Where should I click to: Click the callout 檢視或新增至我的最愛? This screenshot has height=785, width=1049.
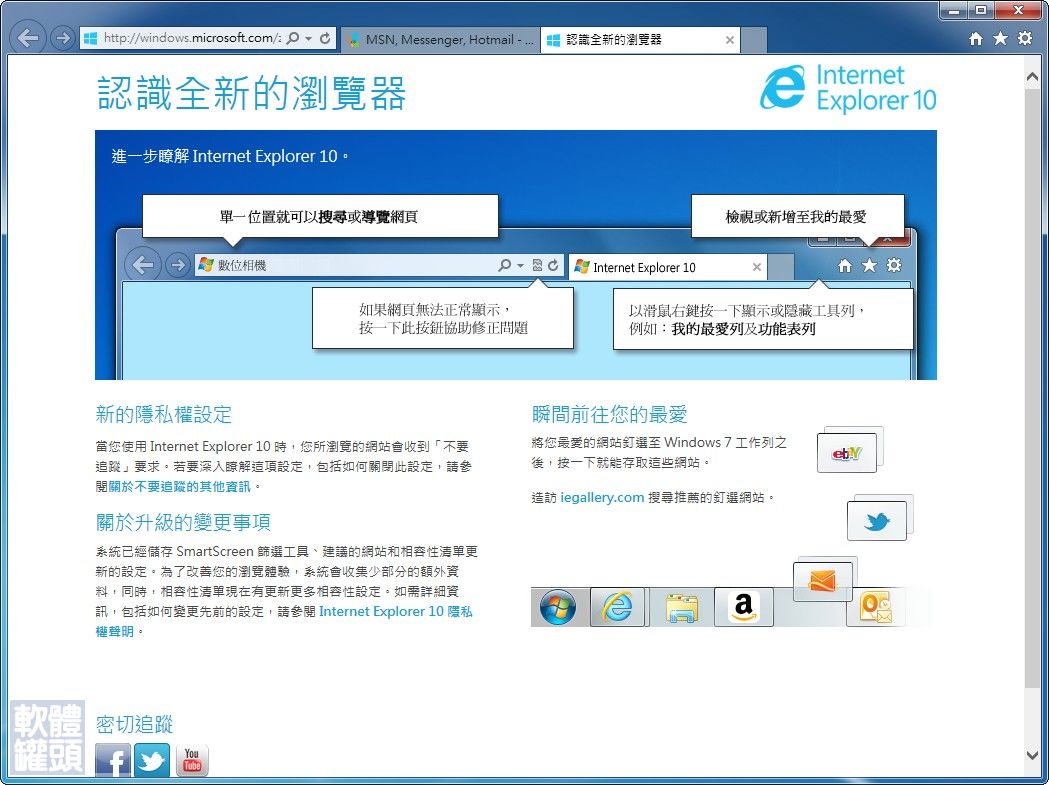point(797,216)
